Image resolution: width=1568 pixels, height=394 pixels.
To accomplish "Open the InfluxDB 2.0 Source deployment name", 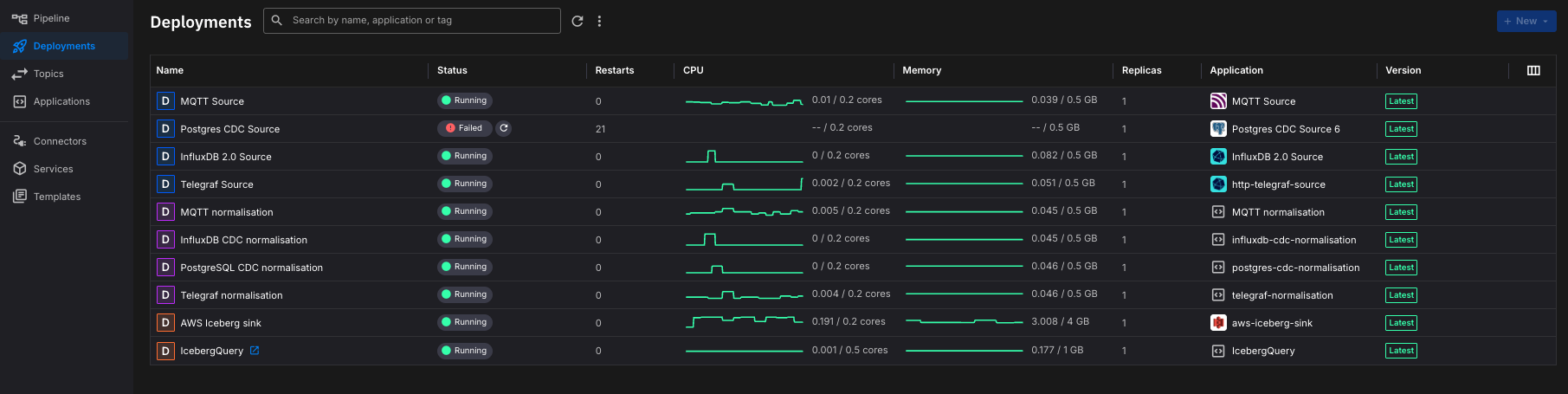I will [x=226, y=157].
